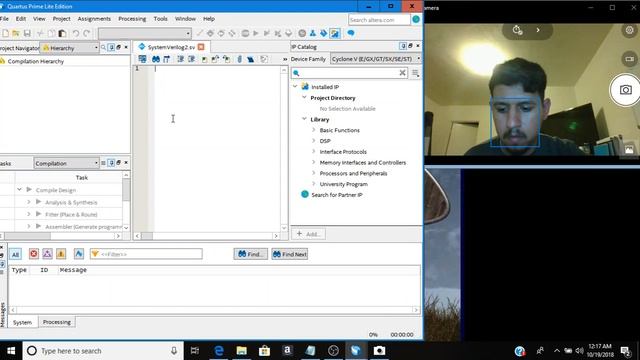Click the Undo arrow icon
Image resolution: width=640 pixels, height=360 pixels.
coord(76,33)
